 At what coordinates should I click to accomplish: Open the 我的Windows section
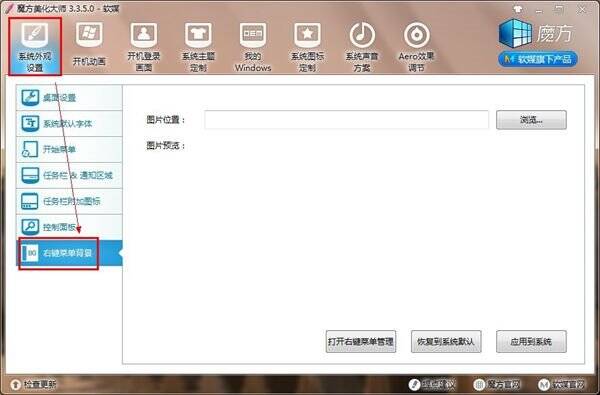click(x=253, y=47)
